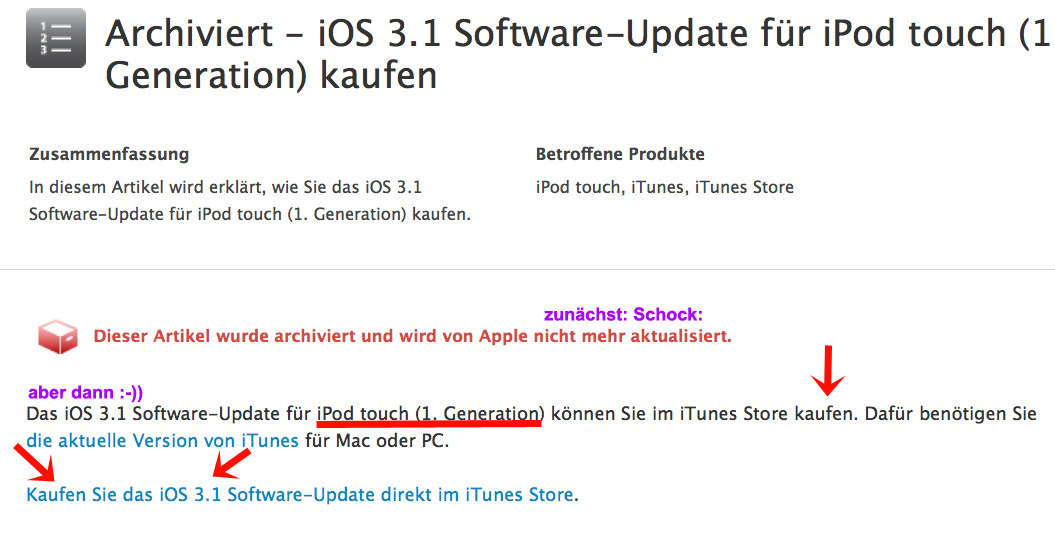Click the 'Betroffene Produkte' heading

pos(620,154)
